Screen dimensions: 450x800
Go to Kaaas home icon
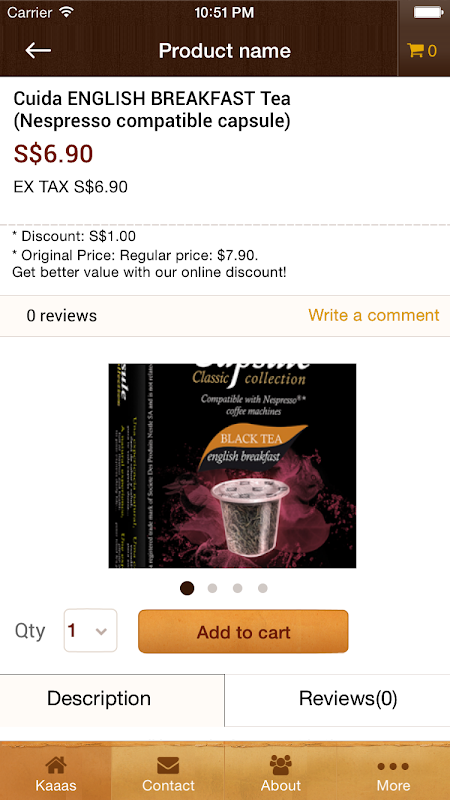(x=56, y=765)
